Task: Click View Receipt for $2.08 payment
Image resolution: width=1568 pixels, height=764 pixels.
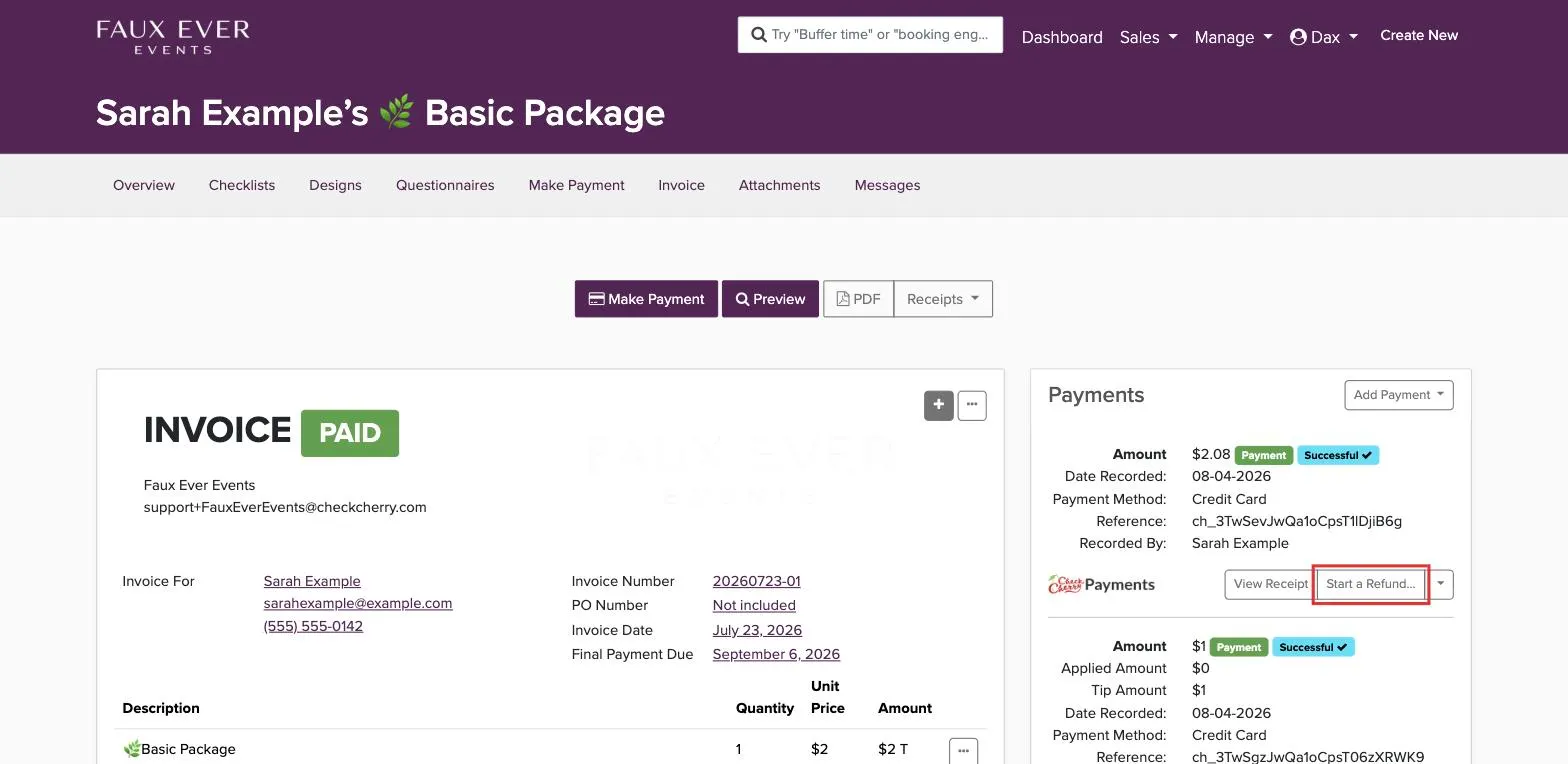Action: point(1270,584)
